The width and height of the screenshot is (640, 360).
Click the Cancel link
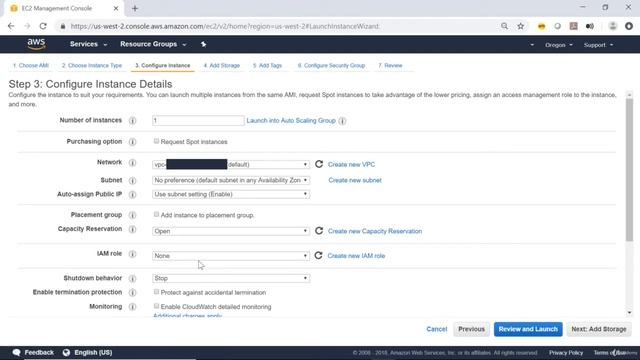click(x=437, y=329)
